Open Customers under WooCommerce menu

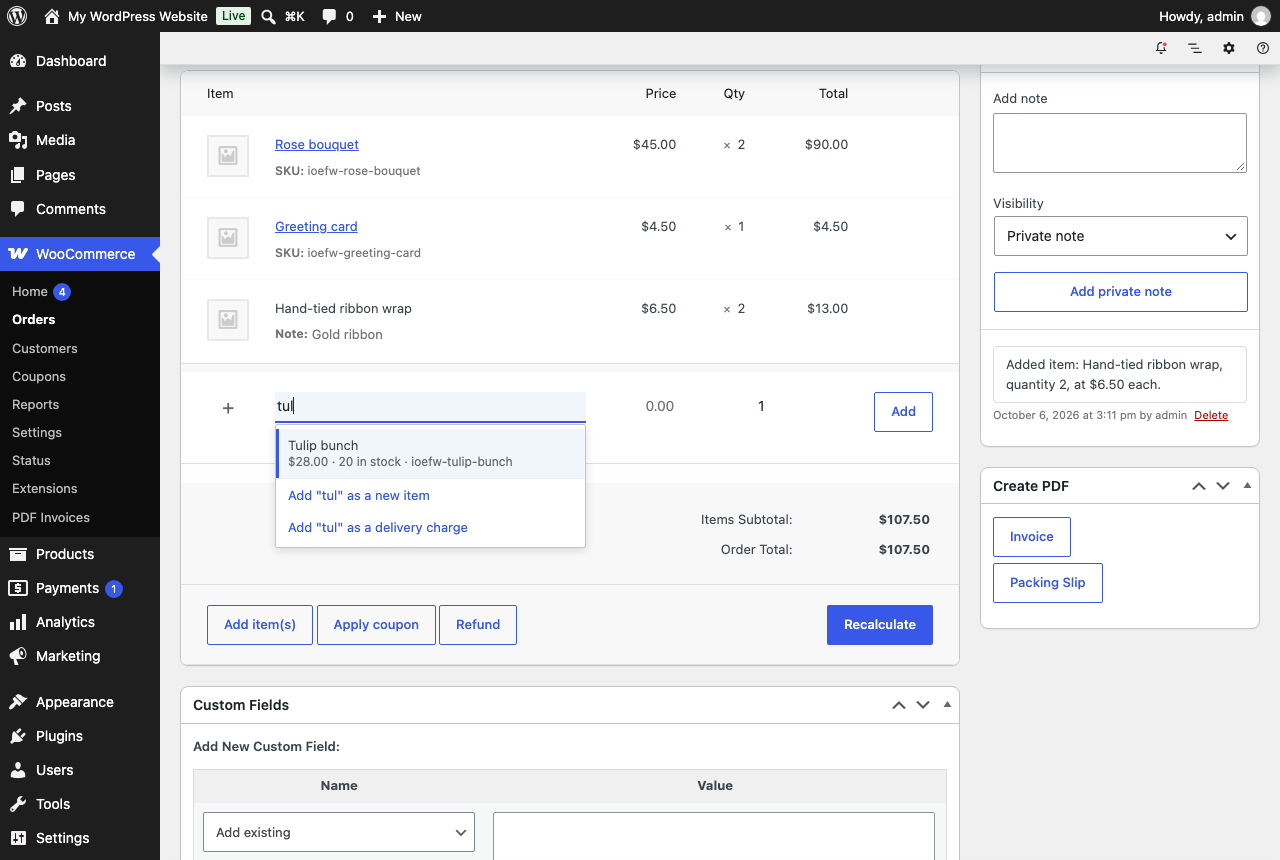[45, 349]
